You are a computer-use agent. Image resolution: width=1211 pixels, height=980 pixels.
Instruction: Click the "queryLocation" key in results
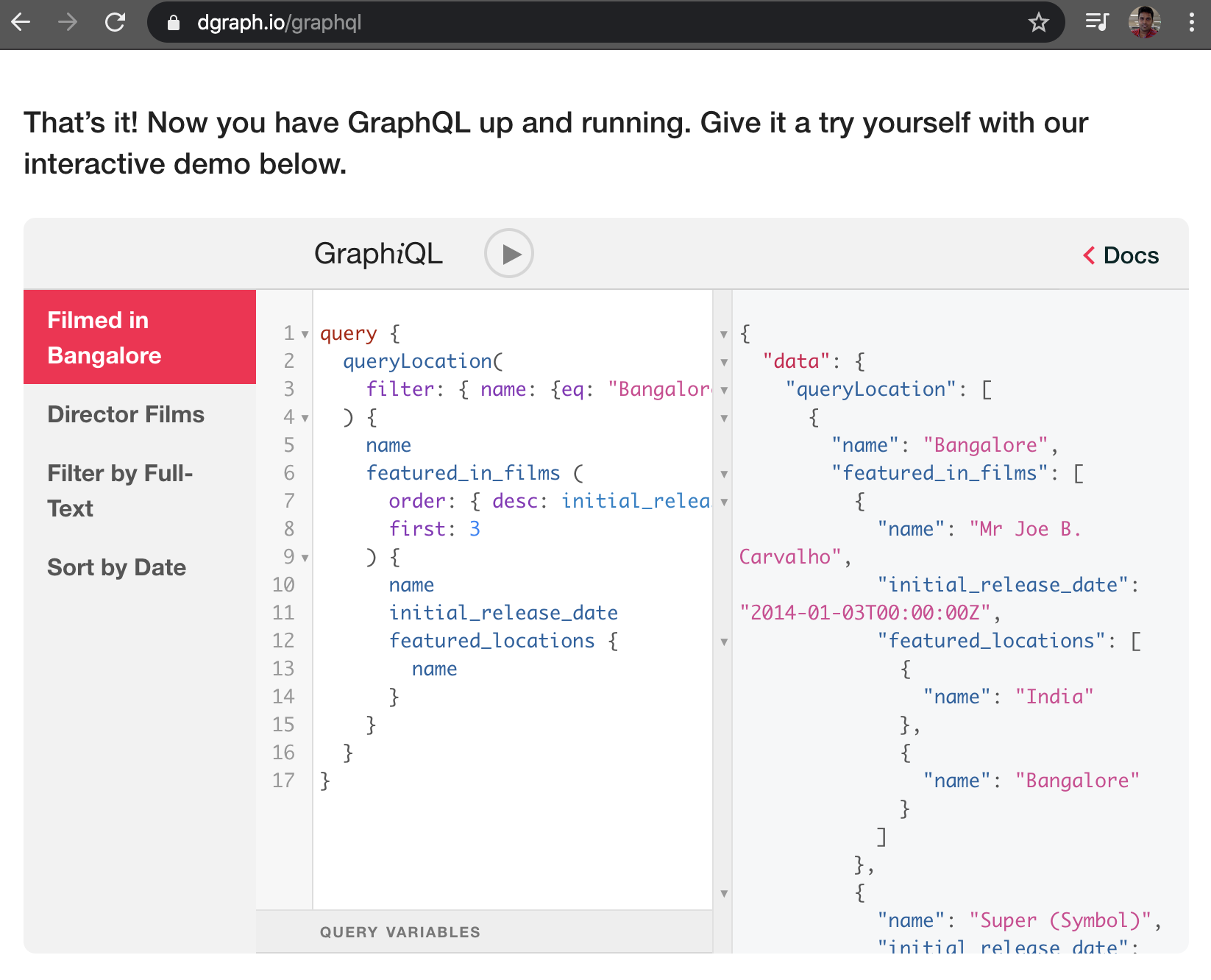click(x=871, y=389)
